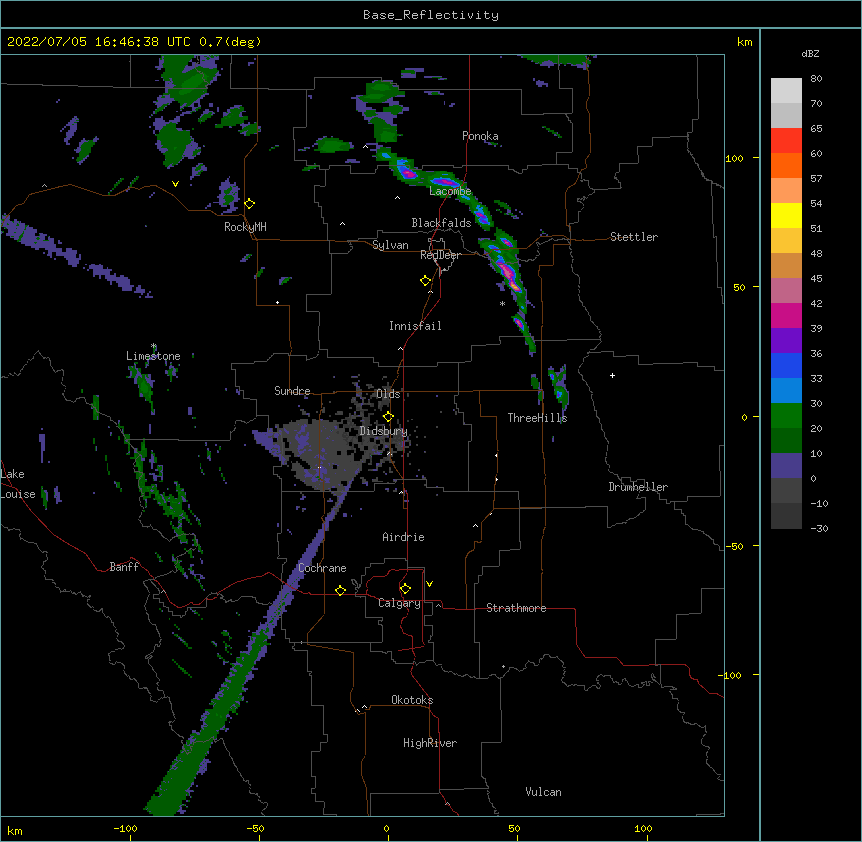Click the 51 dBZ yellow legend swatch
This screenshot has width=862, height=842.
tap(786, 215)
